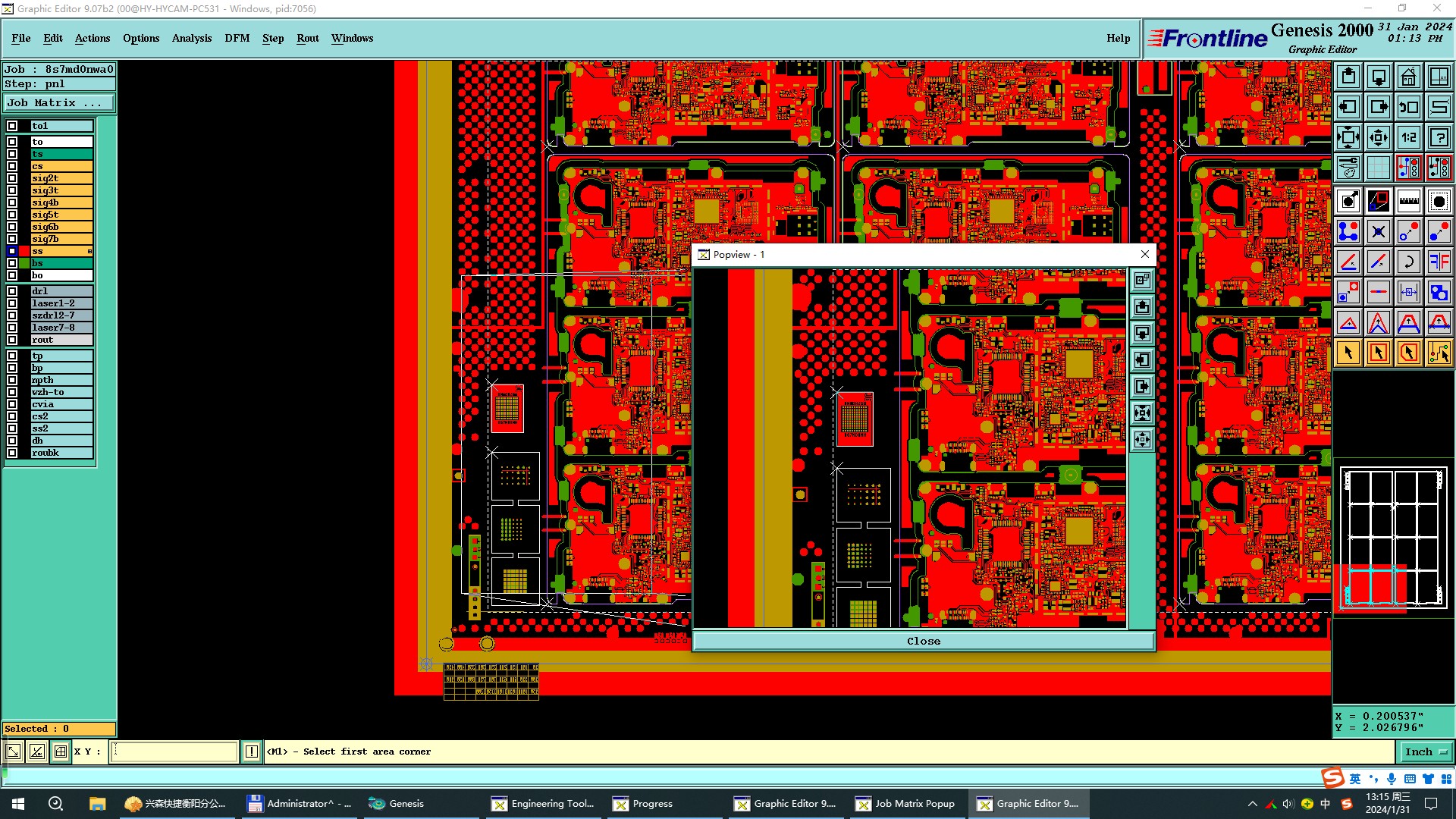Click the Home view icon

tap(1408, 77)
